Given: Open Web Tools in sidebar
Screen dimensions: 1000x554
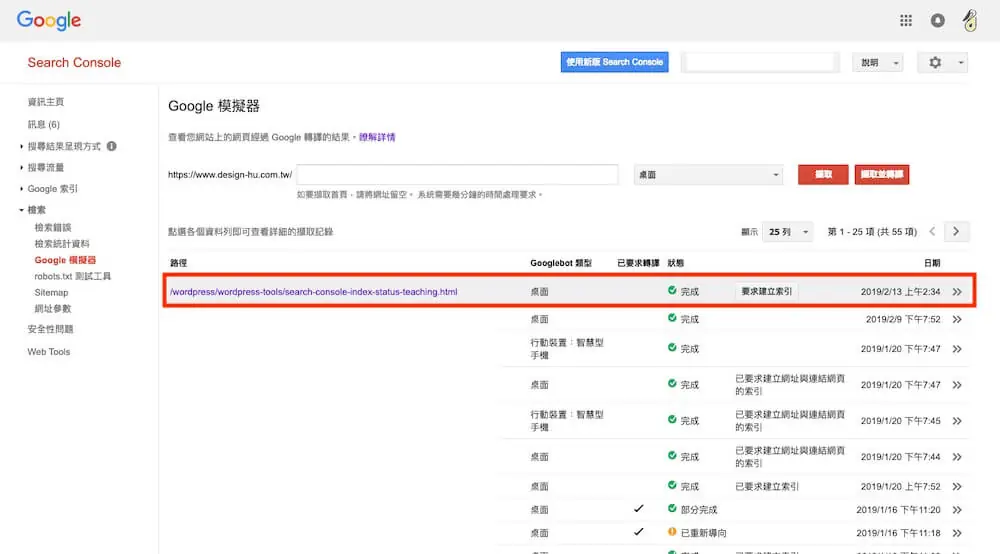Looking at the screenshot, I should tap(48, 352).
